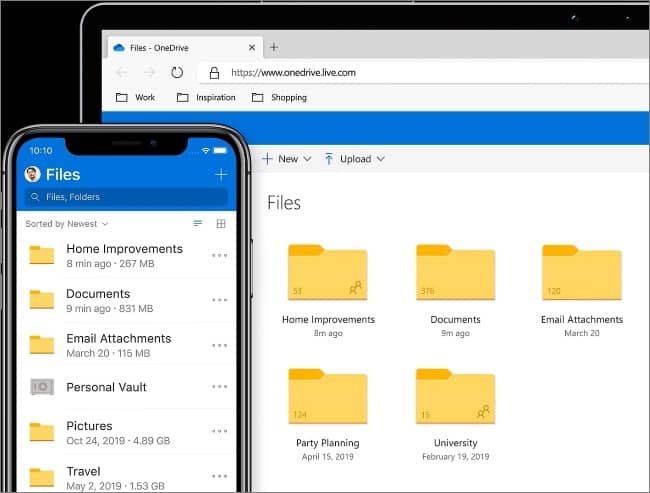Tap the Personal Vault name on phone
Viewport: 650px width, 493px height.
pyautogui.click(x=107, y=387)
